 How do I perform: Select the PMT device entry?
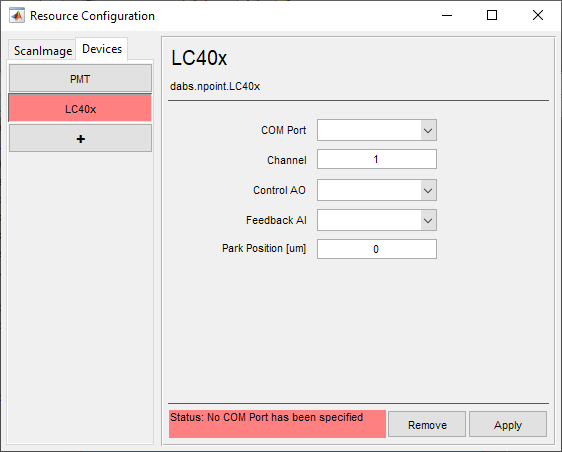80,78
